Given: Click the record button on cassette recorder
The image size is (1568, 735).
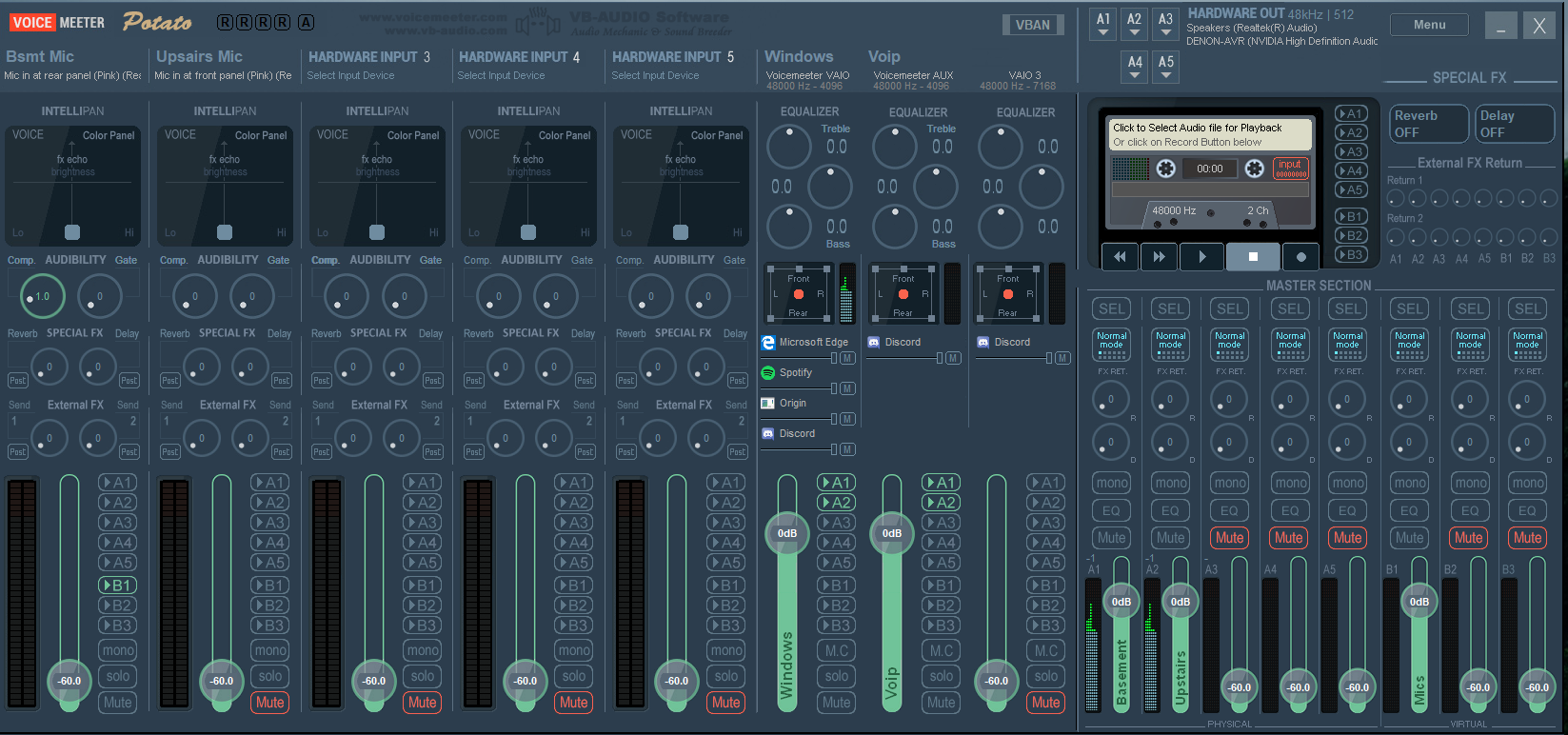Looking at the screenshot, I should [1300, 256].
